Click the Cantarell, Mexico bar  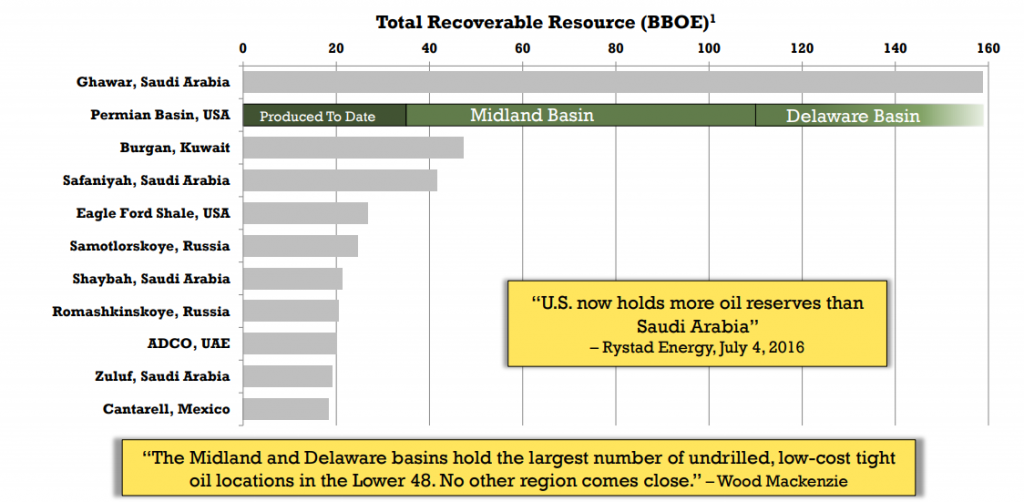(x=286, y=409)
